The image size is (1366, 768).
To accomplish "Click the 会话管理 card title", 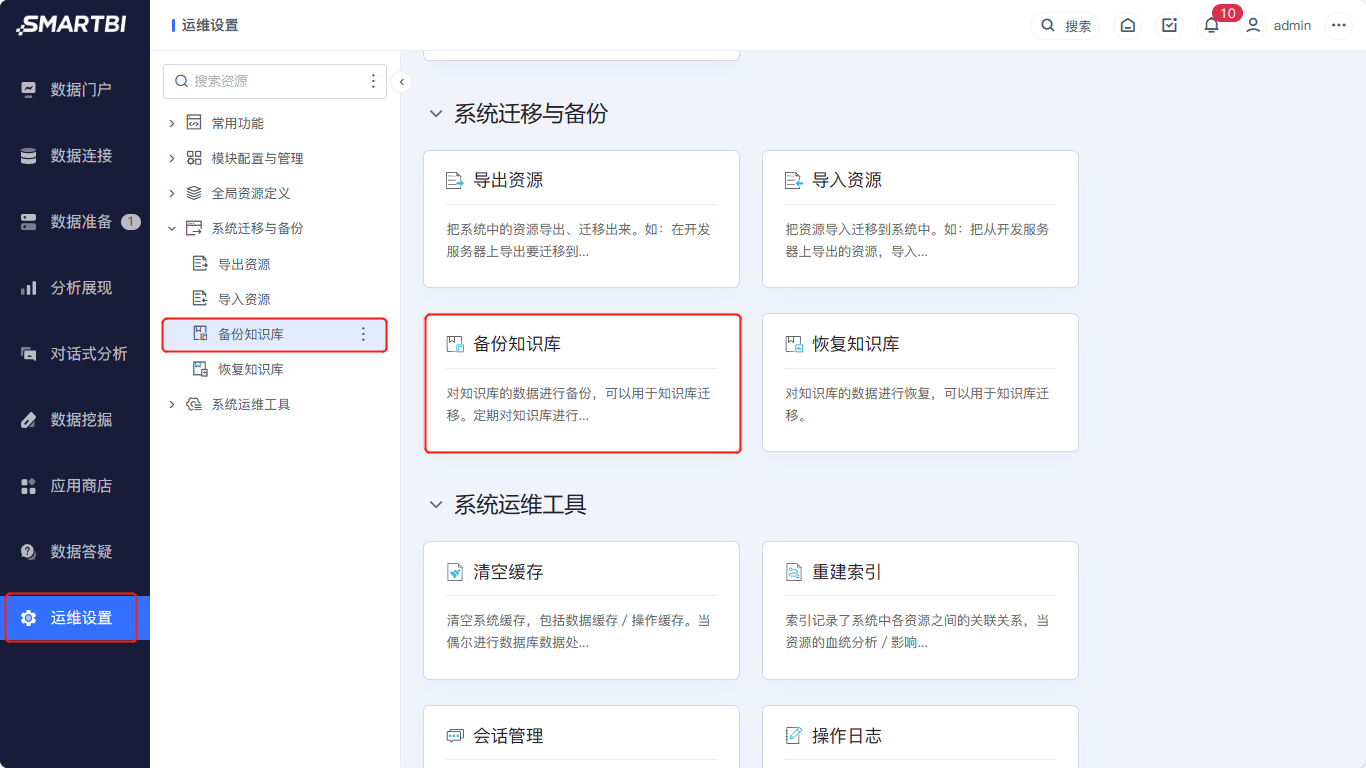I will click(508, 736).
